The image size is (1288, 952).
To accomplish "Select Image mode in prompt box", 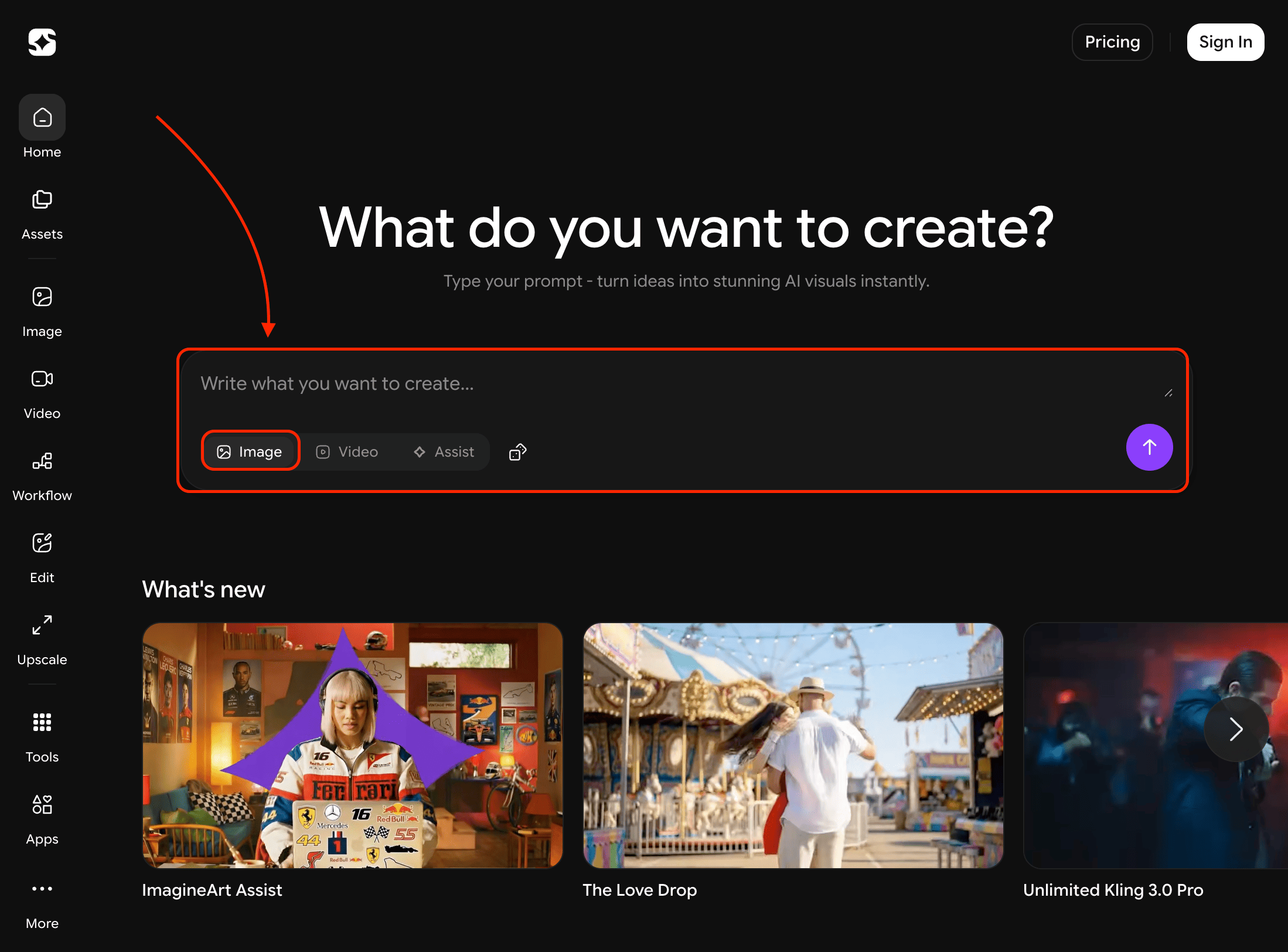I will coord(250,452).
